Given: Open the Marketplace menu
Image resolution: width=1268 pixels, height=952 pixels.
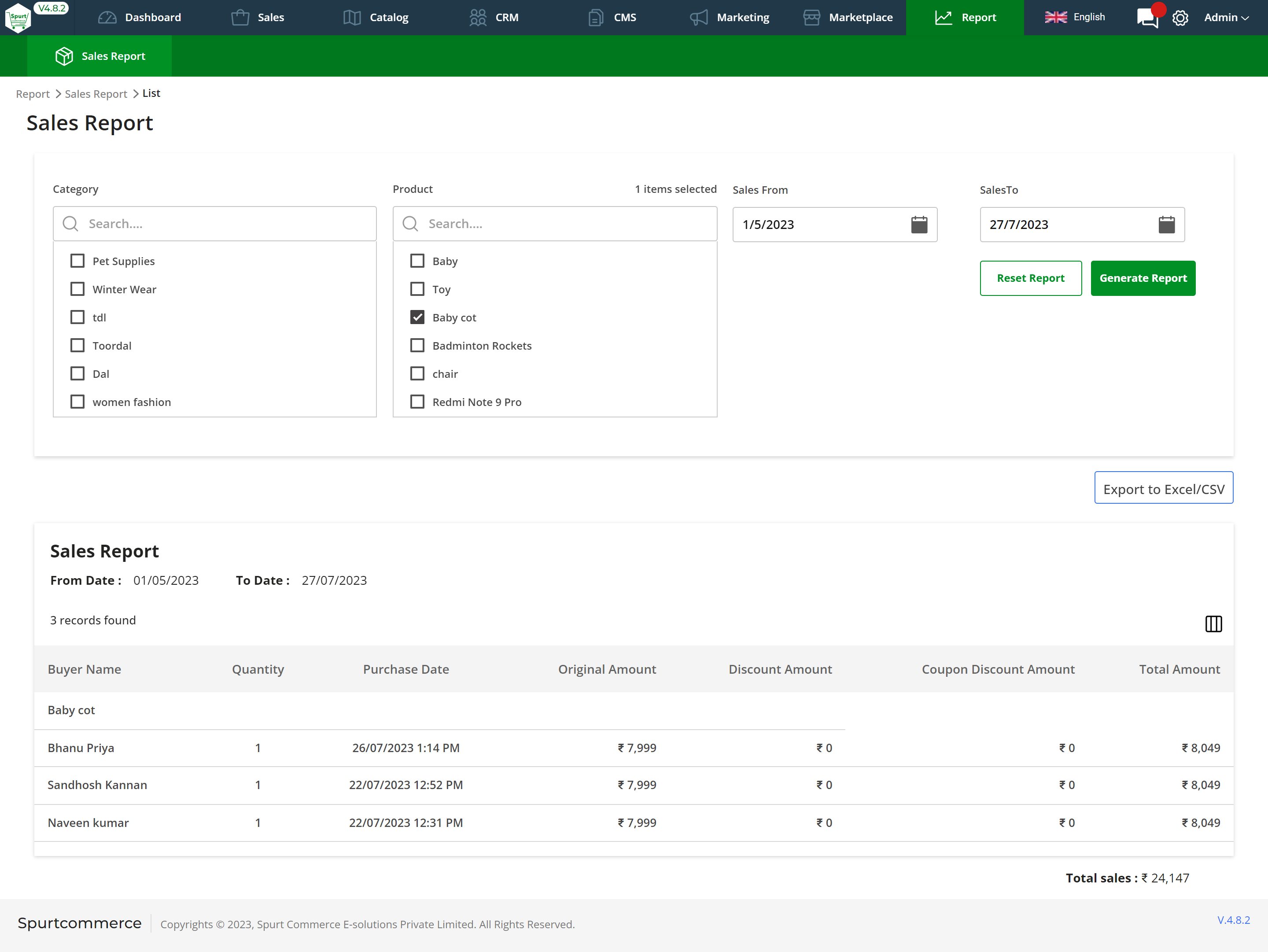Looking at the screenshot, I should (848, 18).
